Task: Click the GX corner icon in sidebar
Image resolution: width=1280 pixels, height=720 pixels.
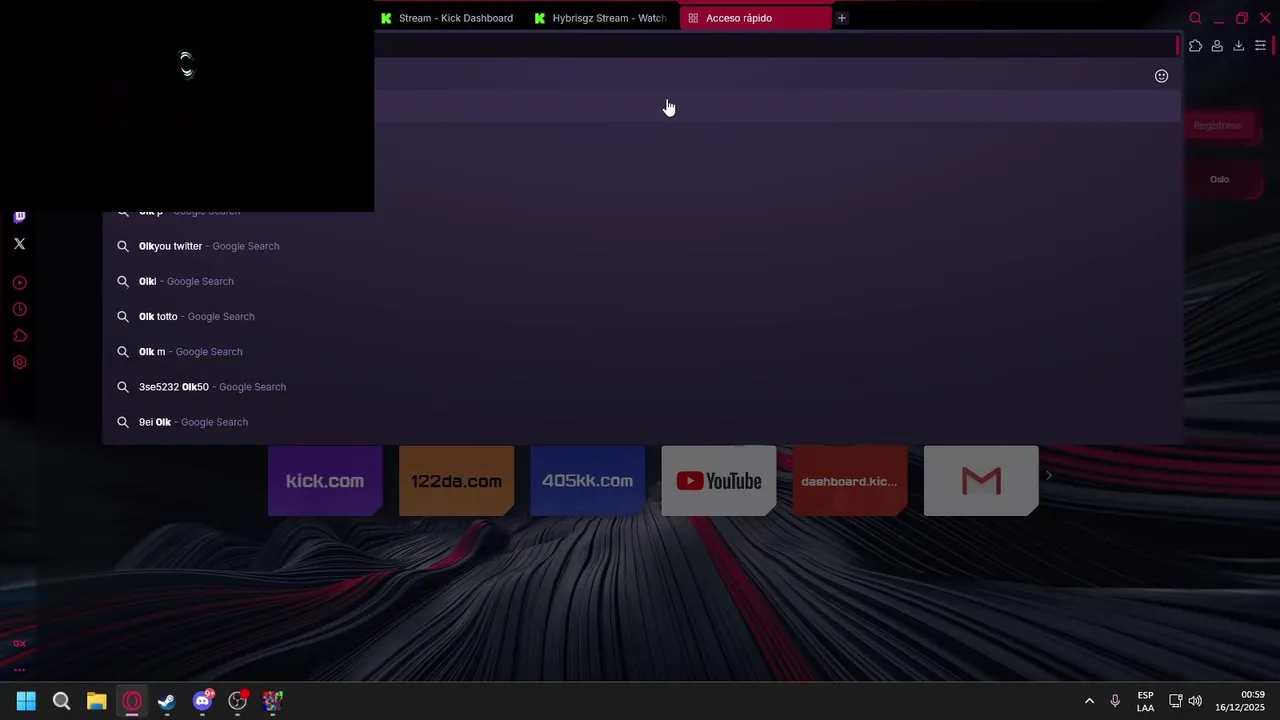Action: coord(19,643)
